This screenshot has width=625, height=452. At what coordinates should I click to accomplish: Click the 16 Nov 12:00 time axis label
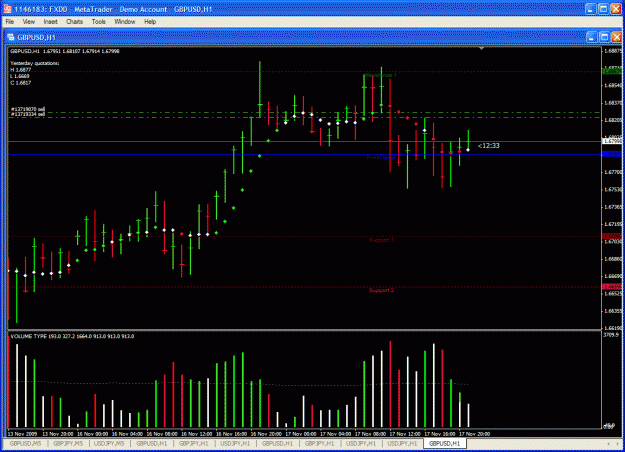click(197, 434)
